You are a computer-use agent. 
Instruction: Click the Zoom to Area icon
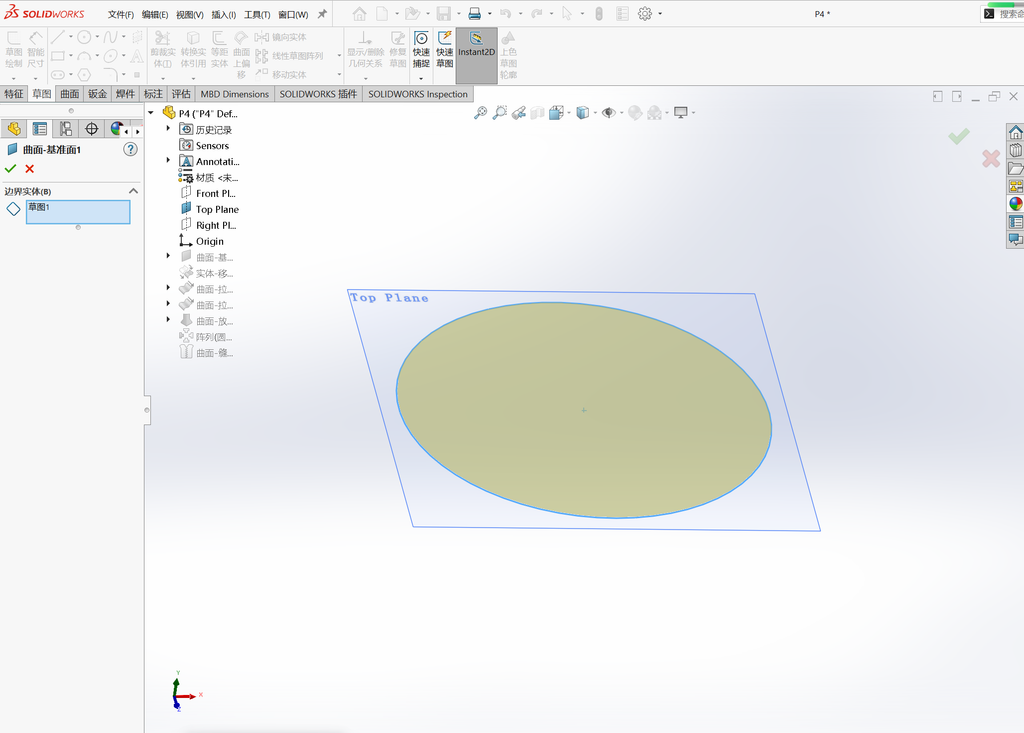click(500, 113)
